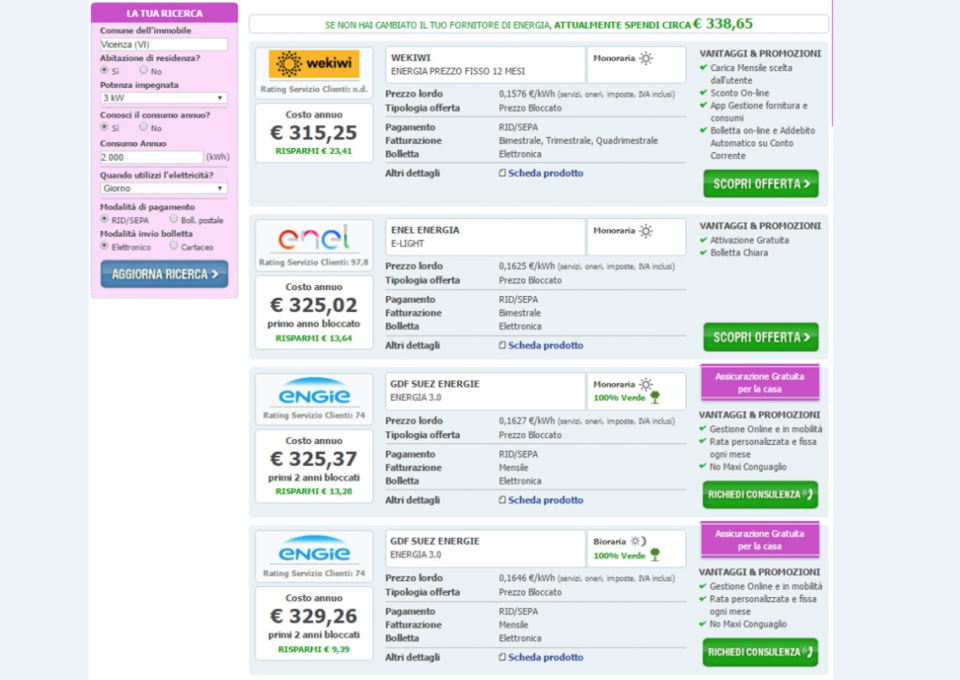Click Rating Servizio Clienti: 97,8 text
This screenshot has height=680, width=960.
click(x=313, y=262)
